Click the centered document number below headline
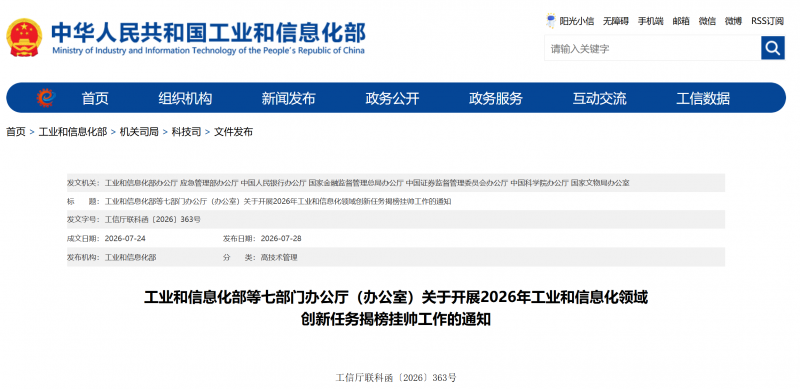The height and width of the screenshot is (389, 800). [x=396, y=378]
